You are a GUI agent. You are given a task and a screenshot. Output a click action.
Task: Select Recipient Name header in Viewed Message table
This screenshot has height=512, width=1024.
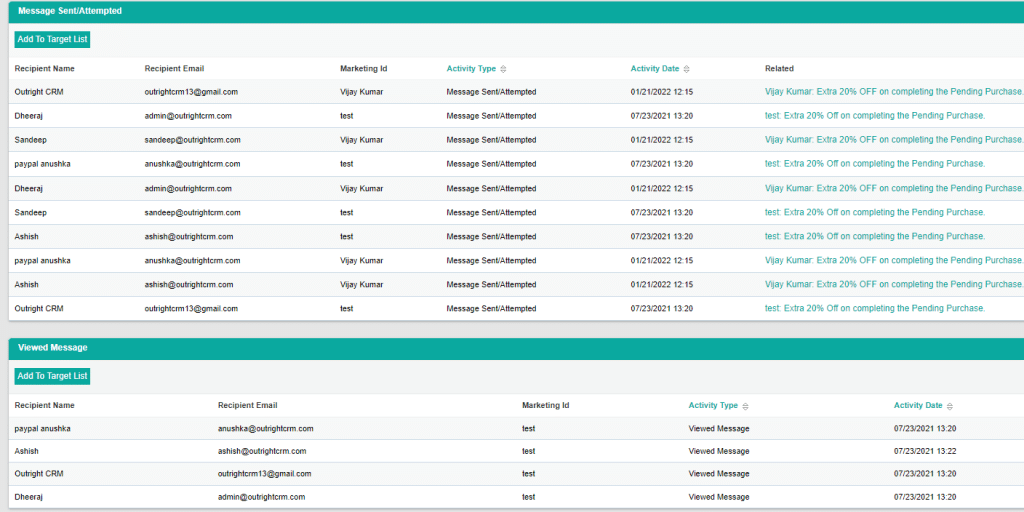pyautogui.click(x=44, y=406)
